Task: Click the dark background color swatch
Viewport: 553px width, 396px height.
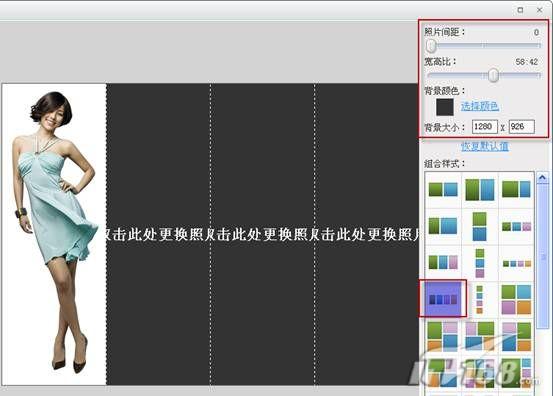Action: coord(445,107)
